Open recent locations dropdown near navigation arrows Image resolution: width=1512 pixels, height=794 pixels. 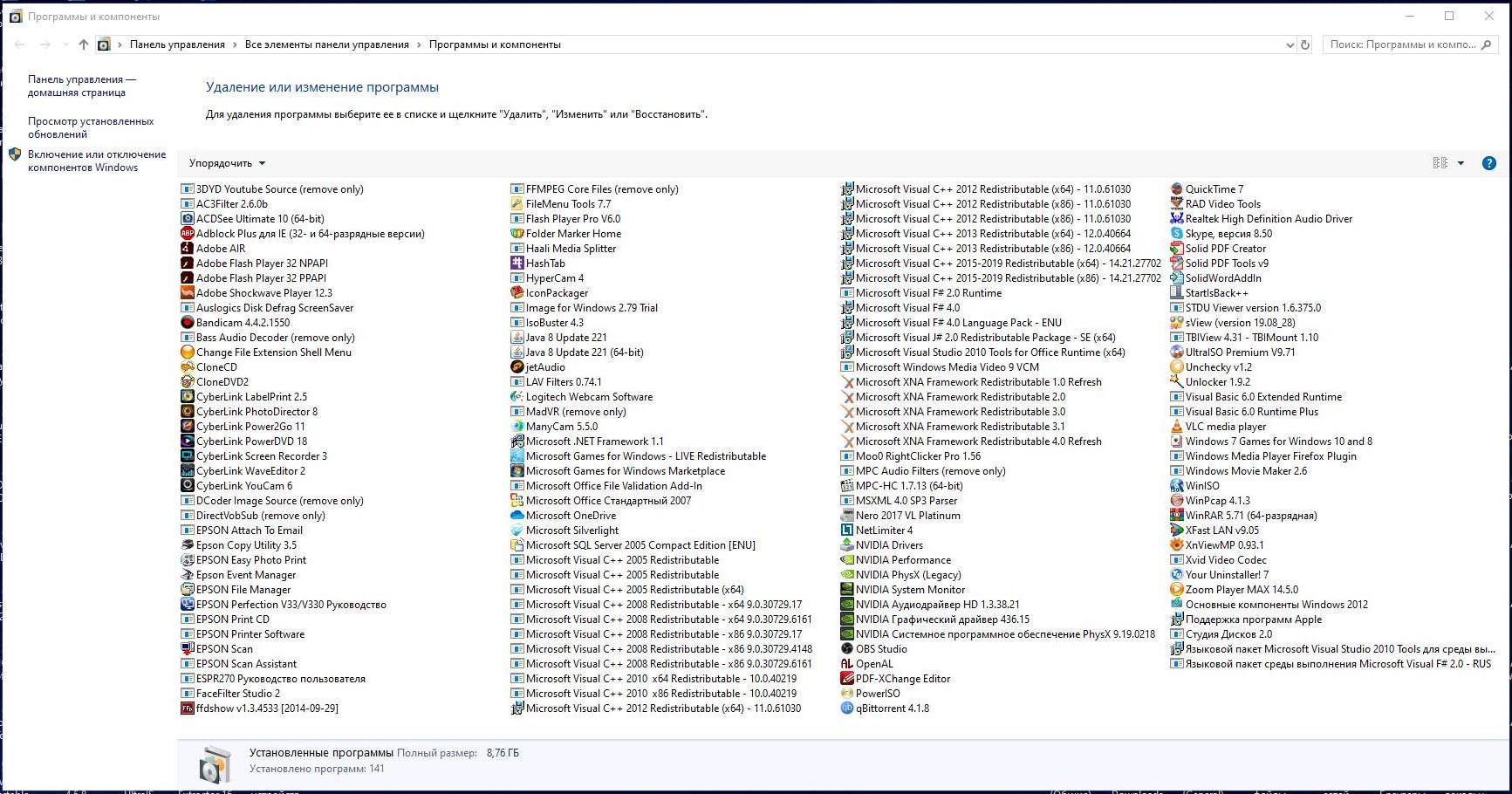(65, 44)
